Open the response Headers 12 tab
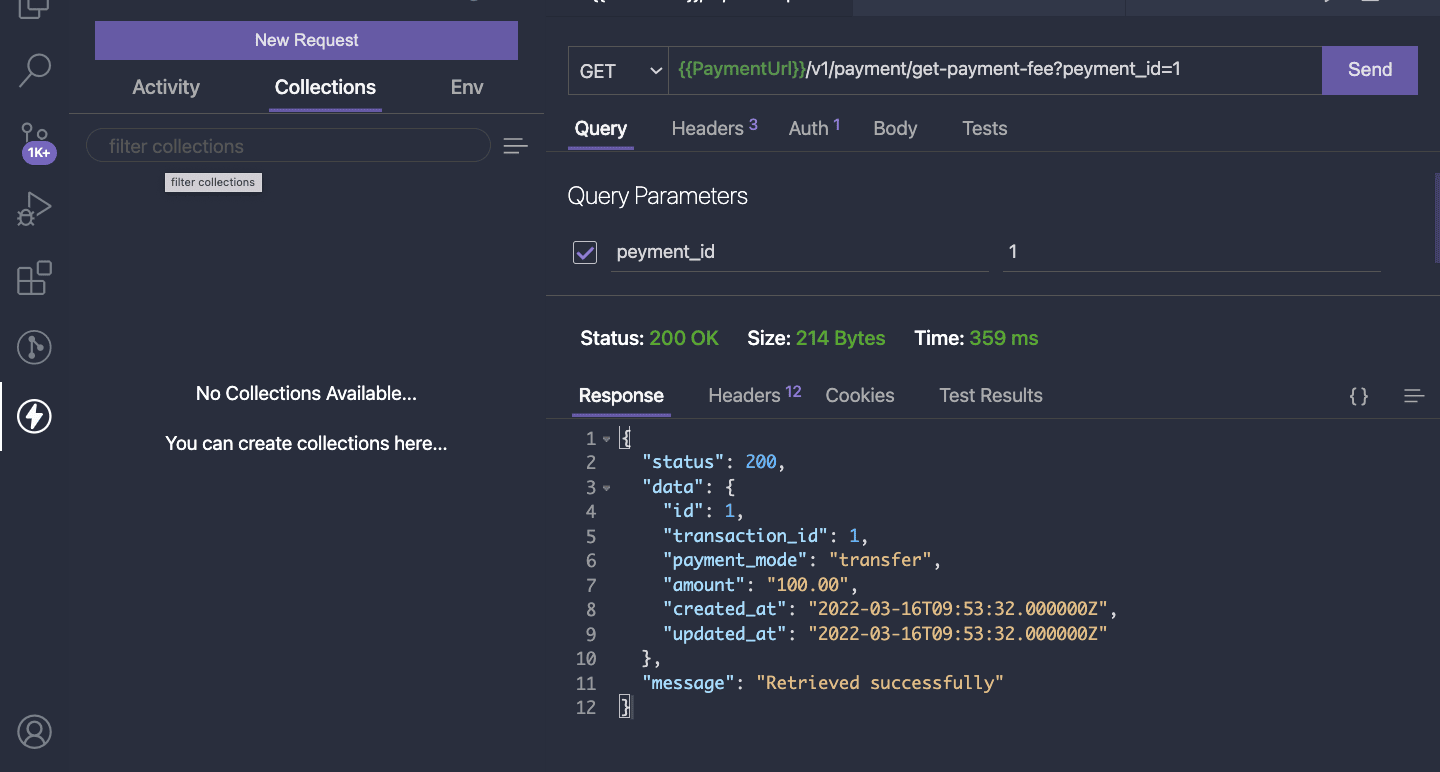1440x772 pixels. point(755,396)
